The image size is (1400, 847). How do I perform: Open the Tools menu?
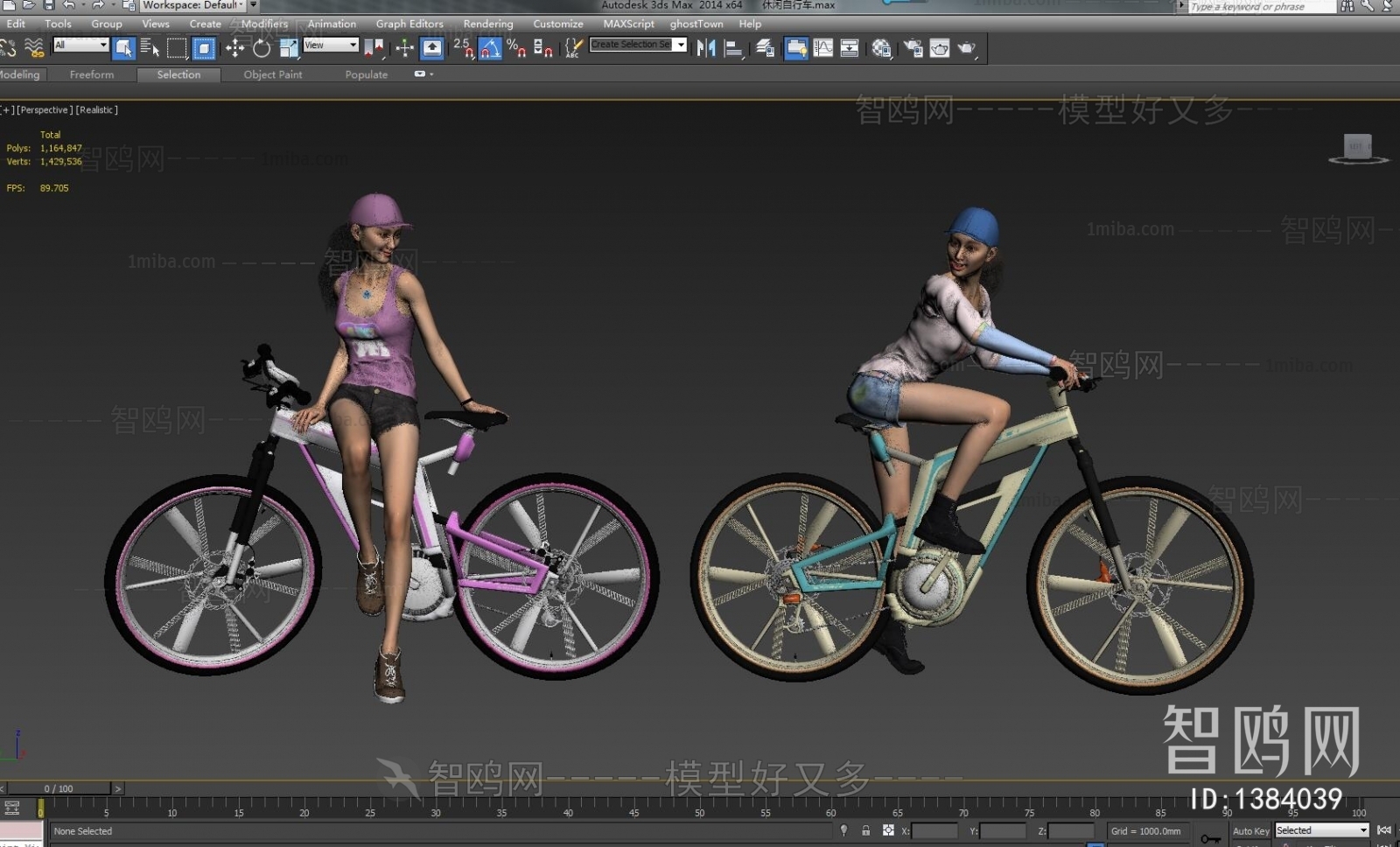coord(58,24)
